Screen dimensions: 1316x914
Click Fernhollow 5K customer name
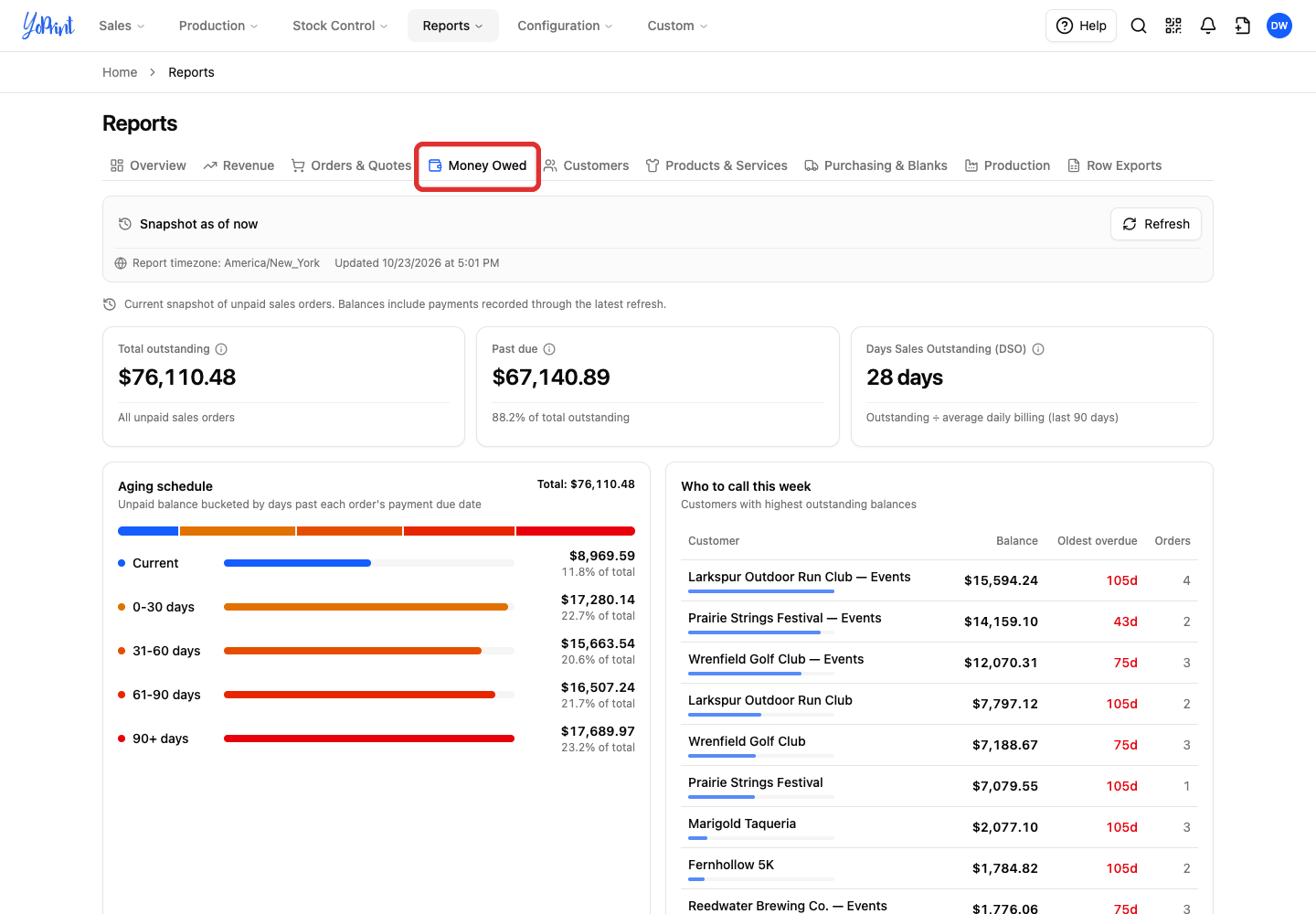731,865
